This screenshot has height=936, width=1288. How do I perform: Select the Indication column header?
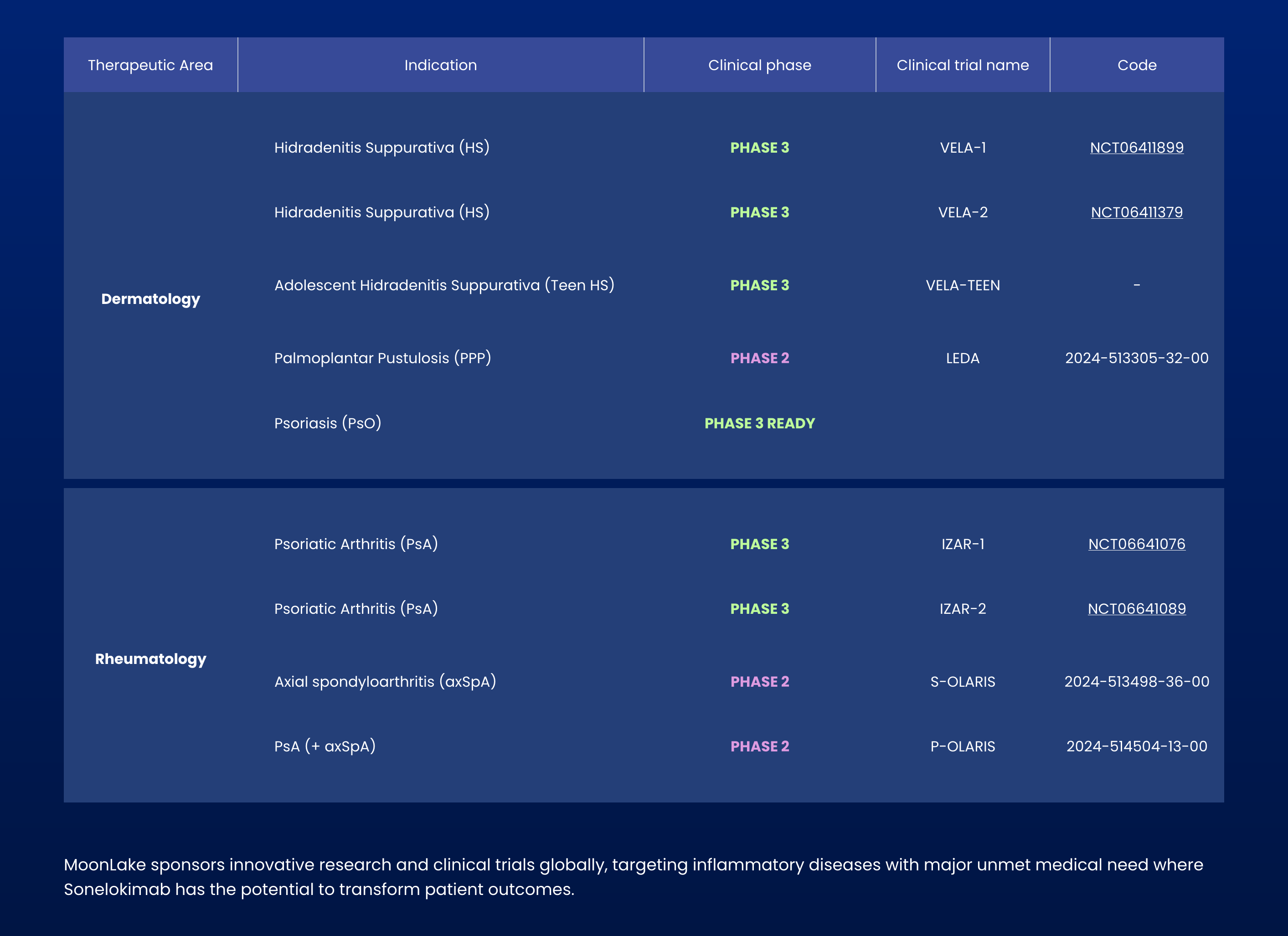tap(440, 65)
